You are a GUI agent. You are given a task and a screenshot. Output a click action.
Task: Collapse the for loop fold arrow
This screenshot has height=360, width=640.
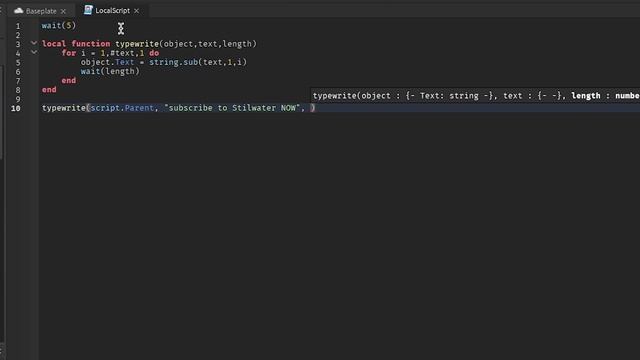point(34,52)
